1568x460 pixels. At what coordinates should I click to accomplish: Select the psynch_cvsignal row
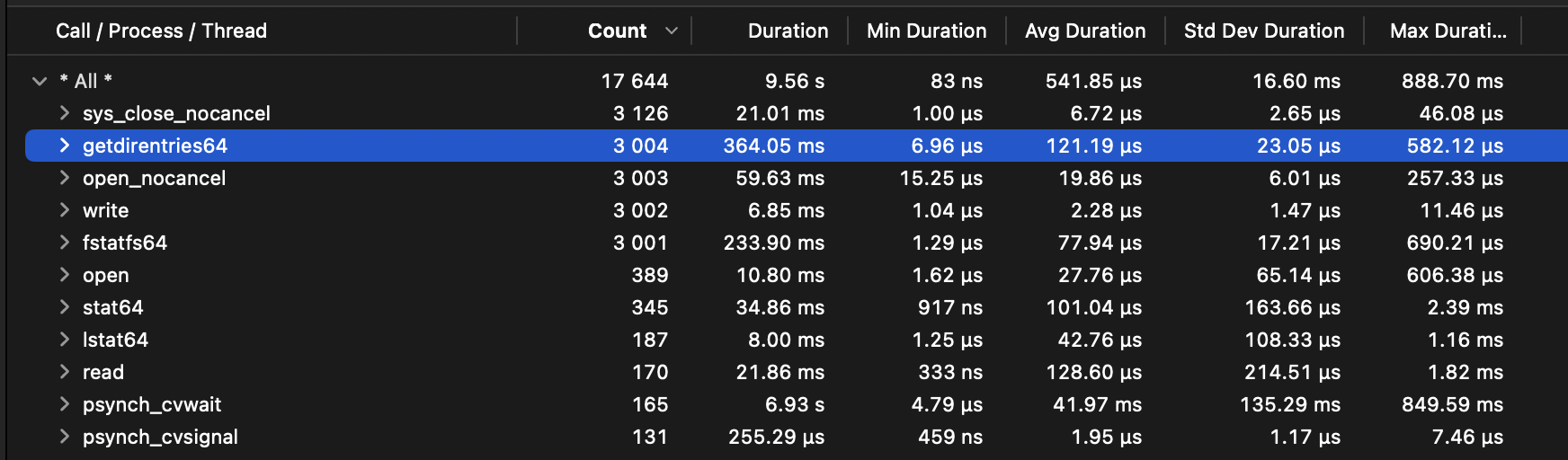(160, 437)
